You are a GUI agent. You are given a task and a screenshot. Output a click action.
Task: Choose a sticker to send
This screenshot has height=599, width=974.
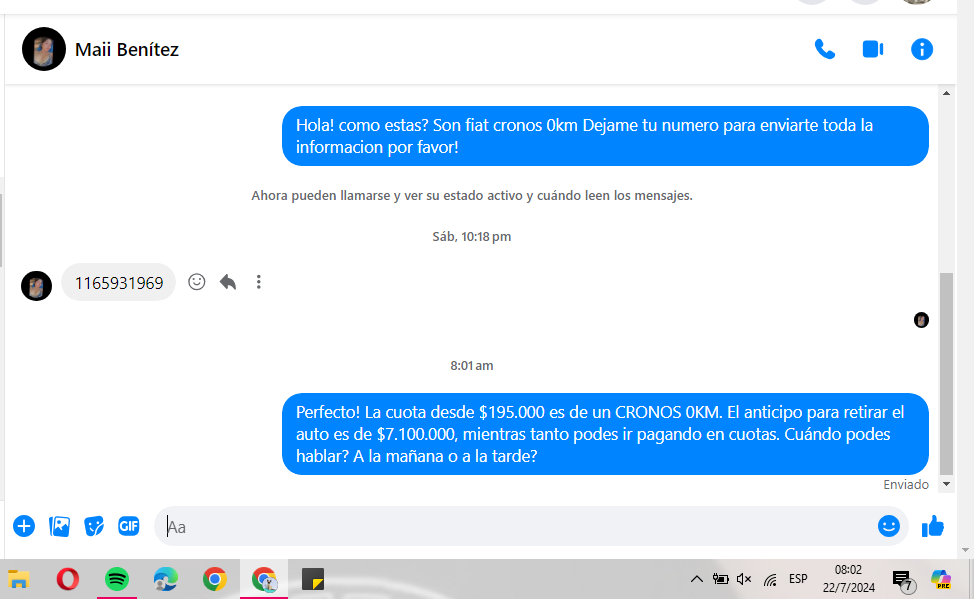(x=94, y=526)
